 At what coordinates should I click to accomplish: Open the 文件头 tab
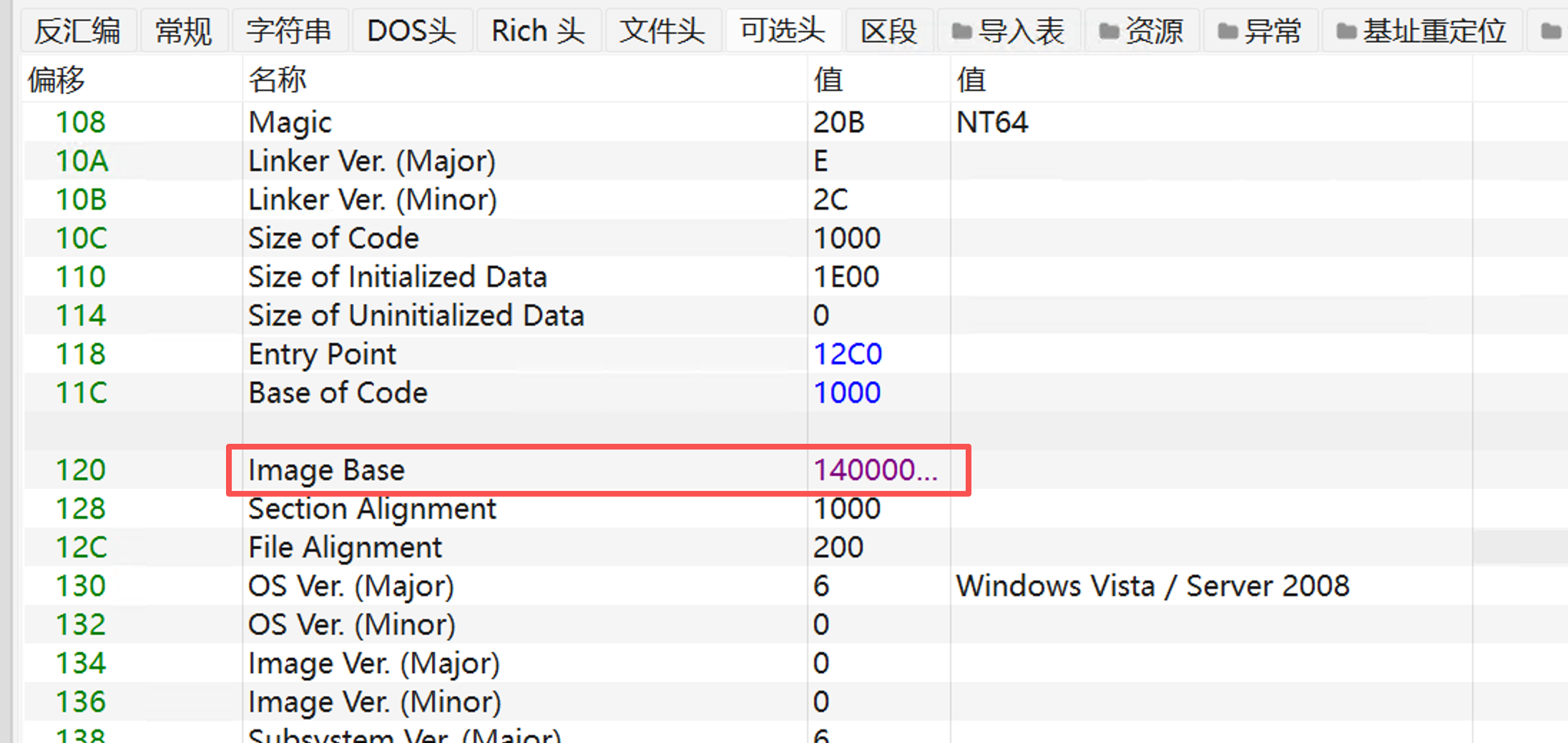click(662, 31)
